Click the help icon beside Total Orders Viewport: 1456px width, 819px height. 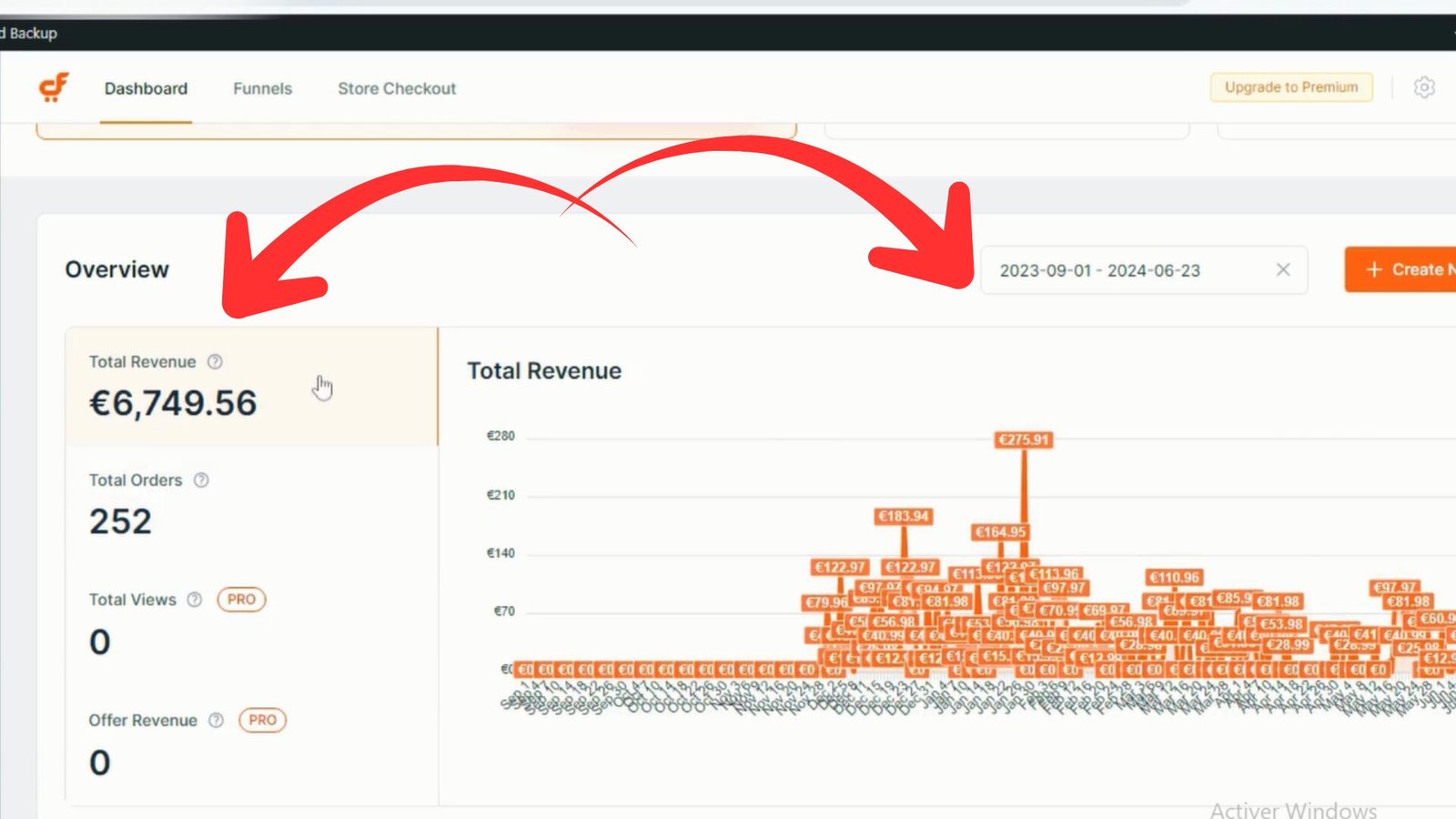point(202,480)
